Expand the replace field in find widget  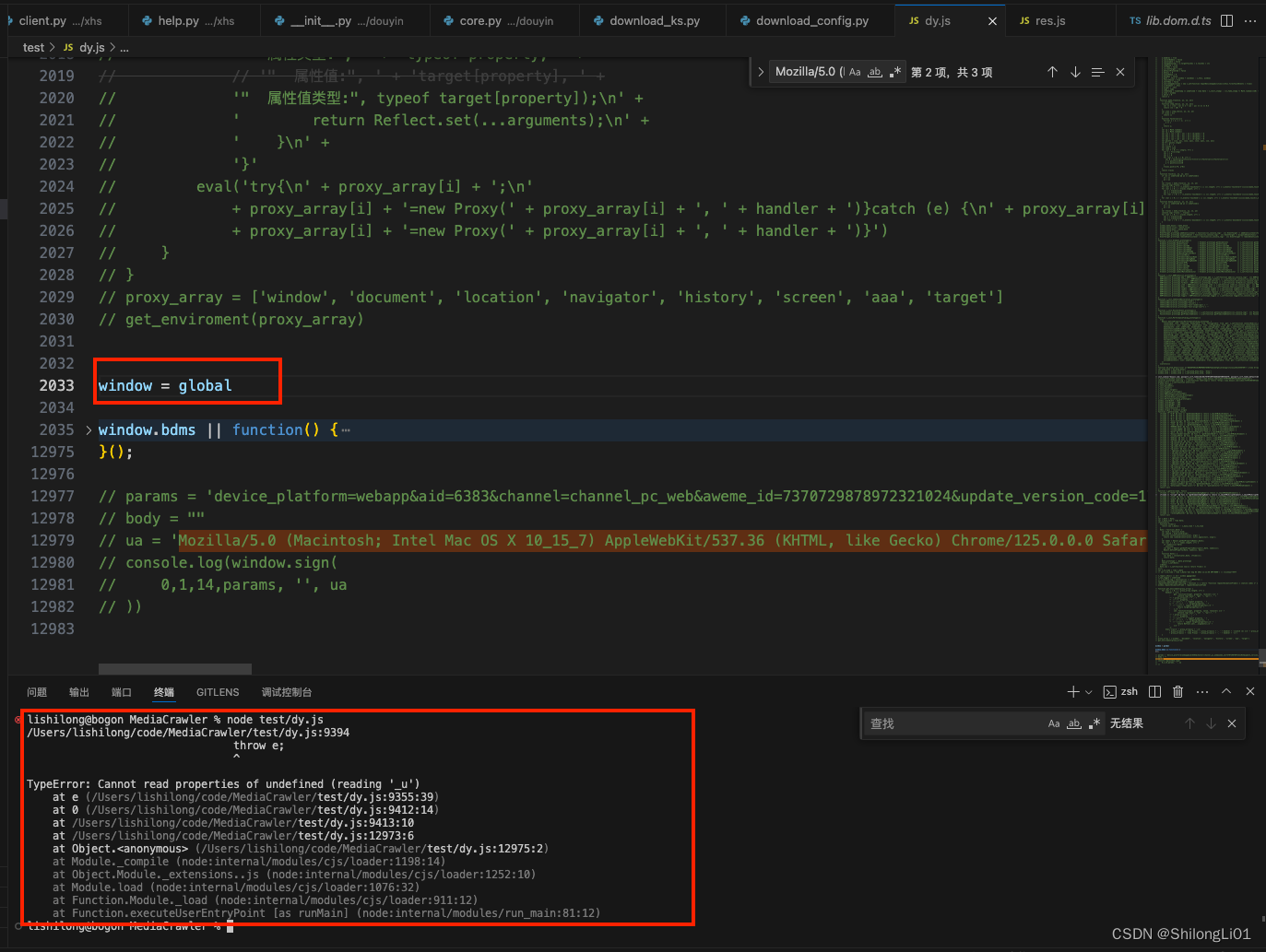[761, 72]
